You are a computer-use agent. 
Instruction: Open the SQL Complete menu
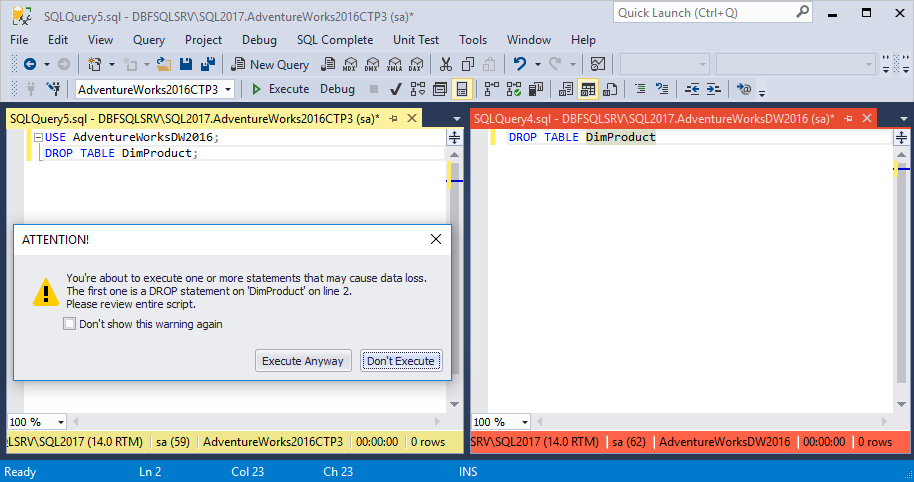(335, 40)
